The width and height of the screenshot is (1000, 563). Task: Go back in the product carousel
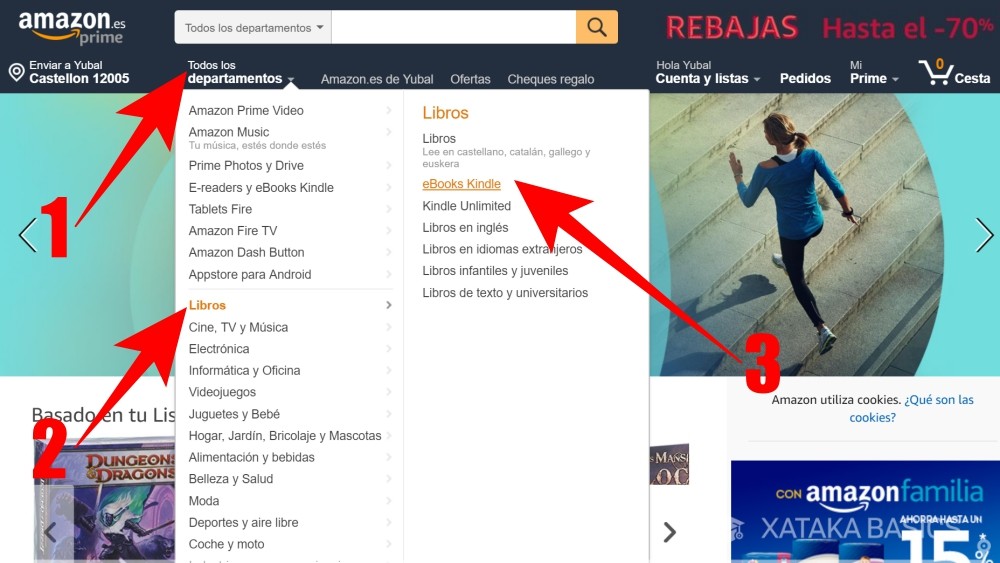pyautogui.click(x=50, y=532)
